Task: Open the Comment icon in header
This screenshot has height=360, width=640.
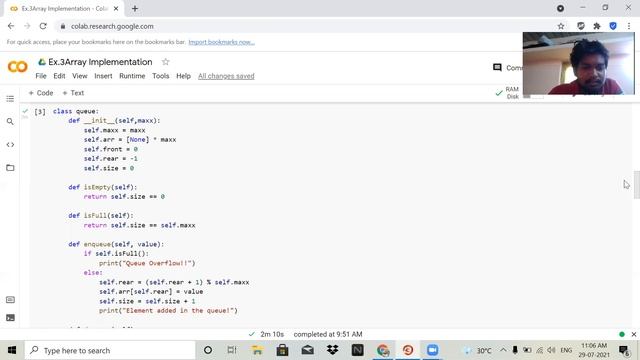Action: [497, 67]
